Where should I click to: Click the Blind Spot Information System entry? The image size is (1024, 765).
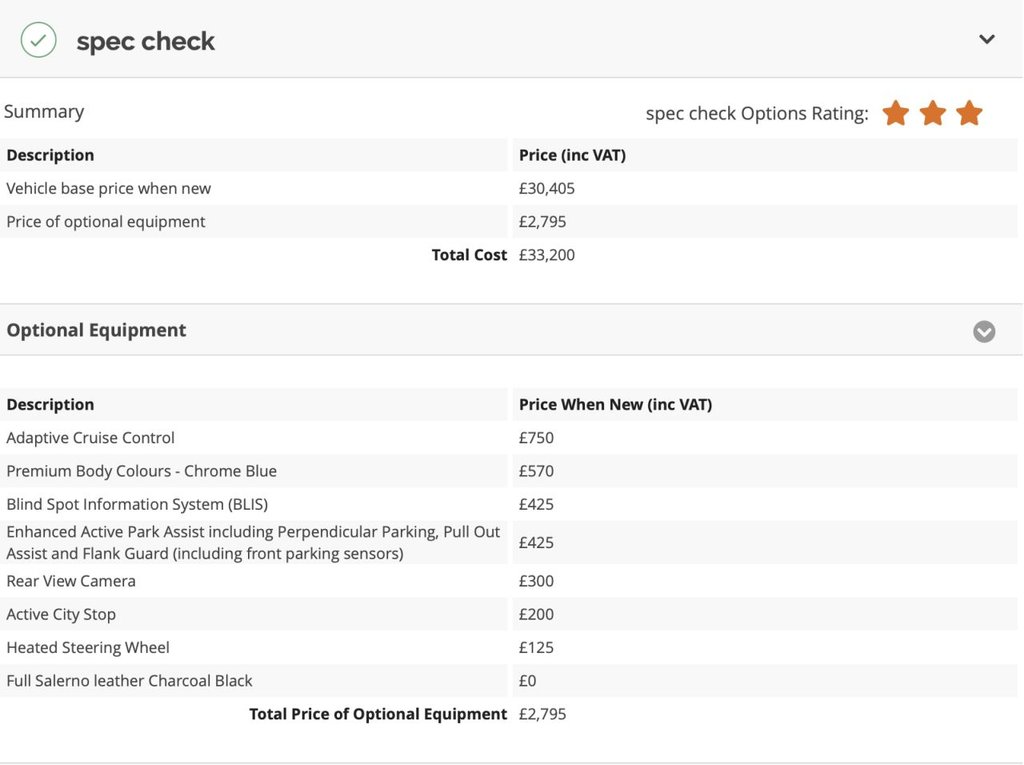[137, 504]
